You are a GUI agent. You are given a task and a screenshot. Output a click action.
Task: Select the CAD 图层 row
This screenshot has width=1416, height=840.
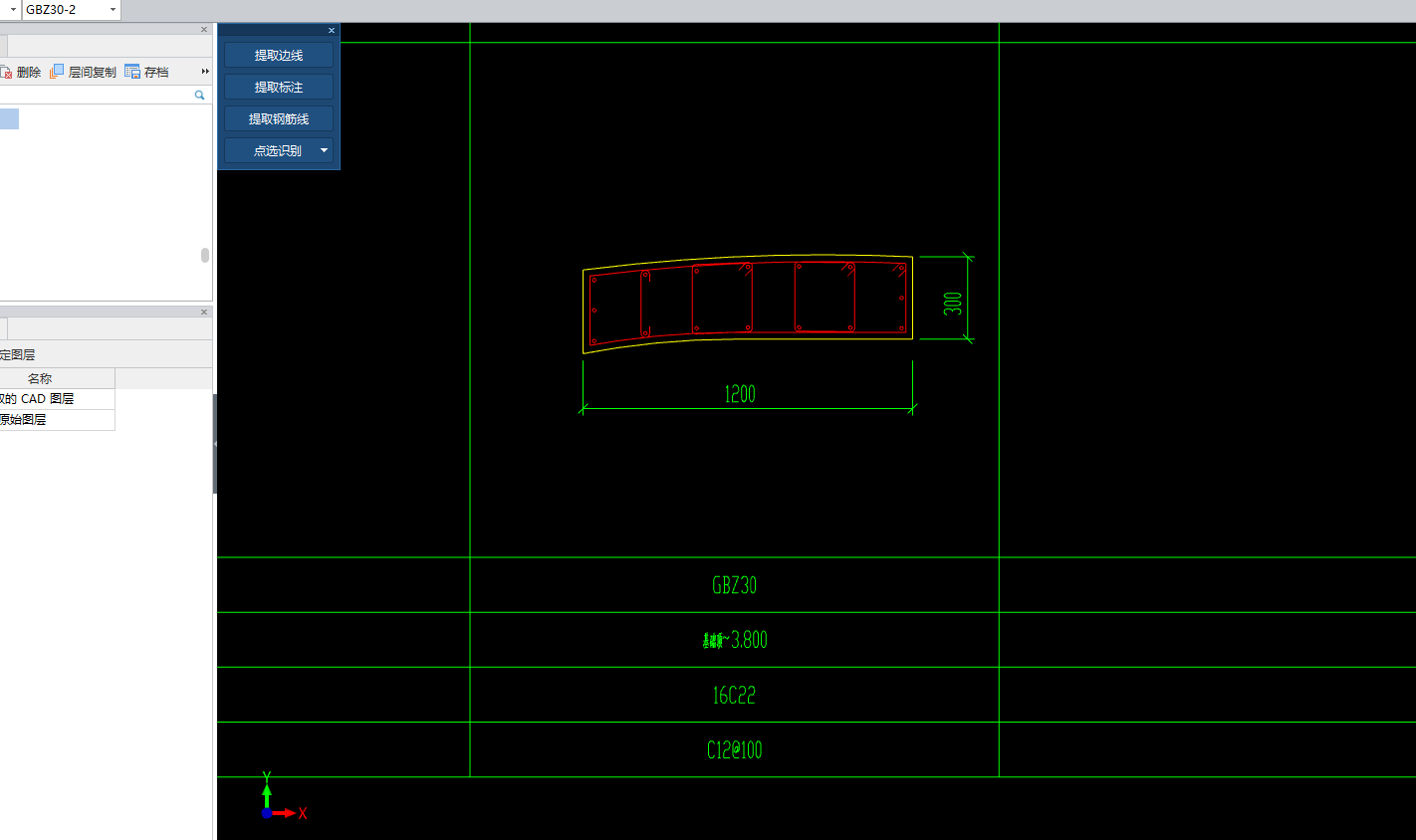tap(57, 399)
